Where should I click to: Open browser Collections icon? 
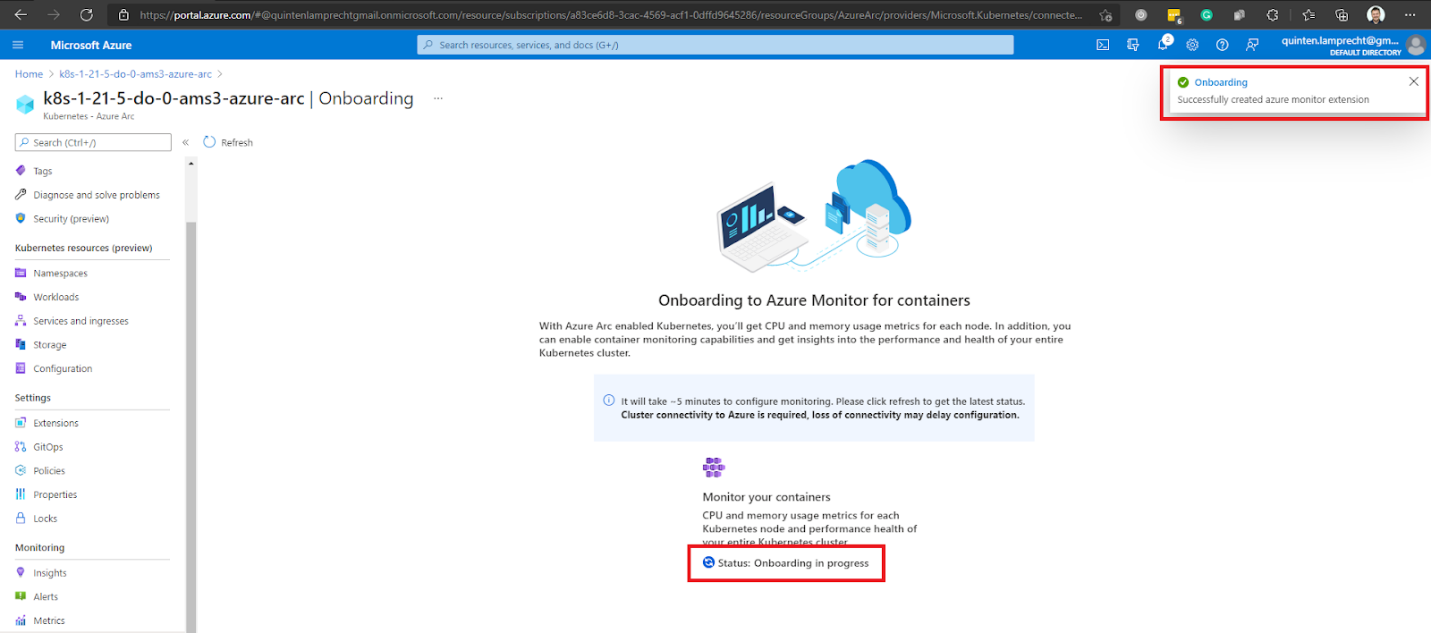(x=1342, y=15)
